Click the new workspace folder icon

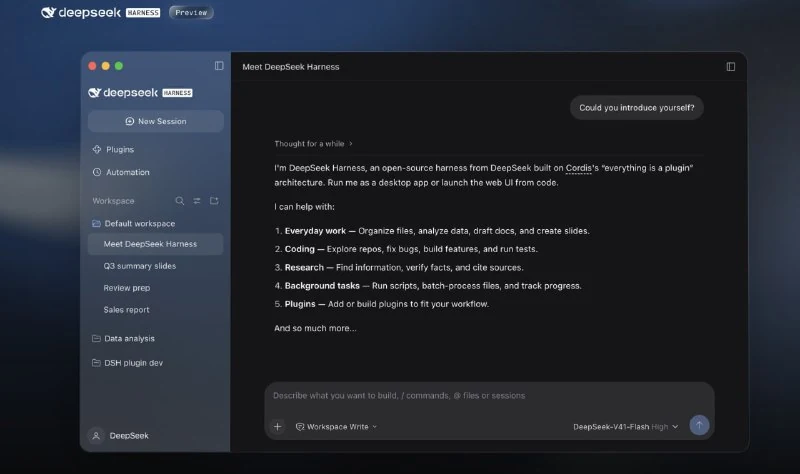tap(214, 201)
